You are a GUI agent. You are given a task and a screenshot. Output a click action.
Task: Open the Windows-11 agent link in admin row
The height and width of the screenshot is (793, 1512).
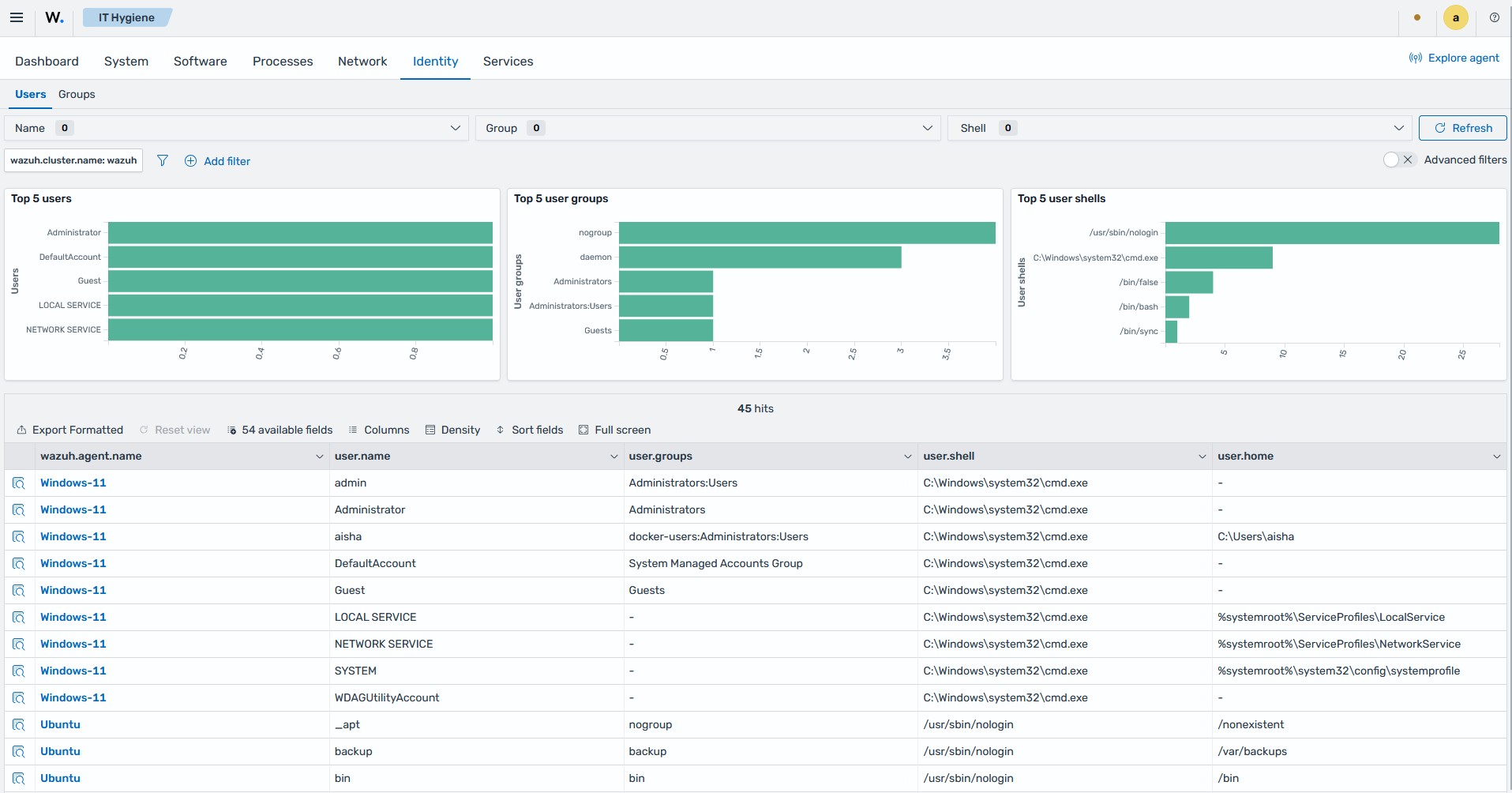pos(73,483)
